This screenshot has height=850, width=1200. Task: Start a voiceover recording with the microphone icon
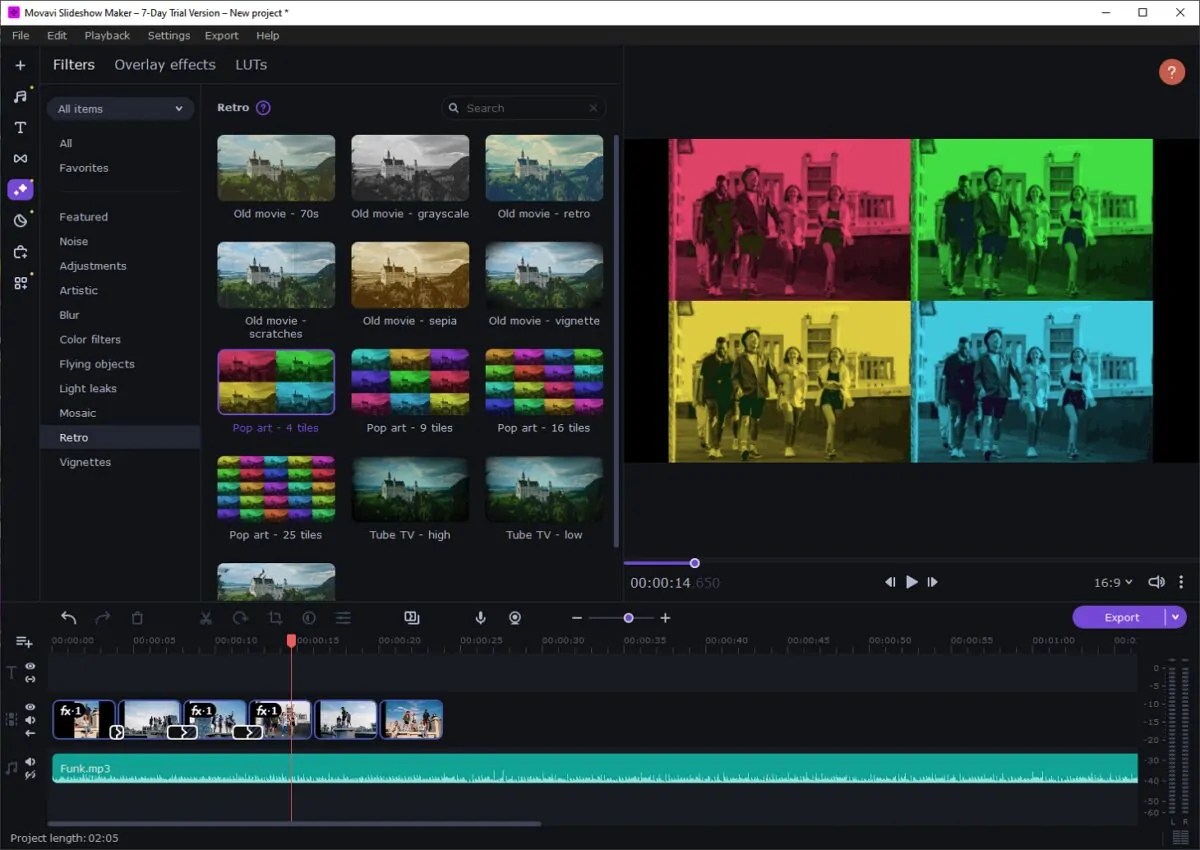[480, 618]
